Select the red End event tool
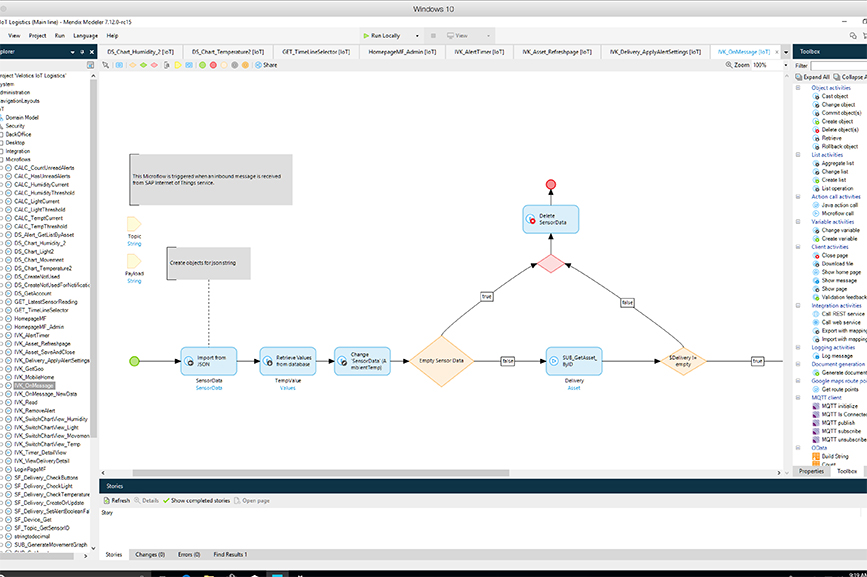 (x=213, y=65)
